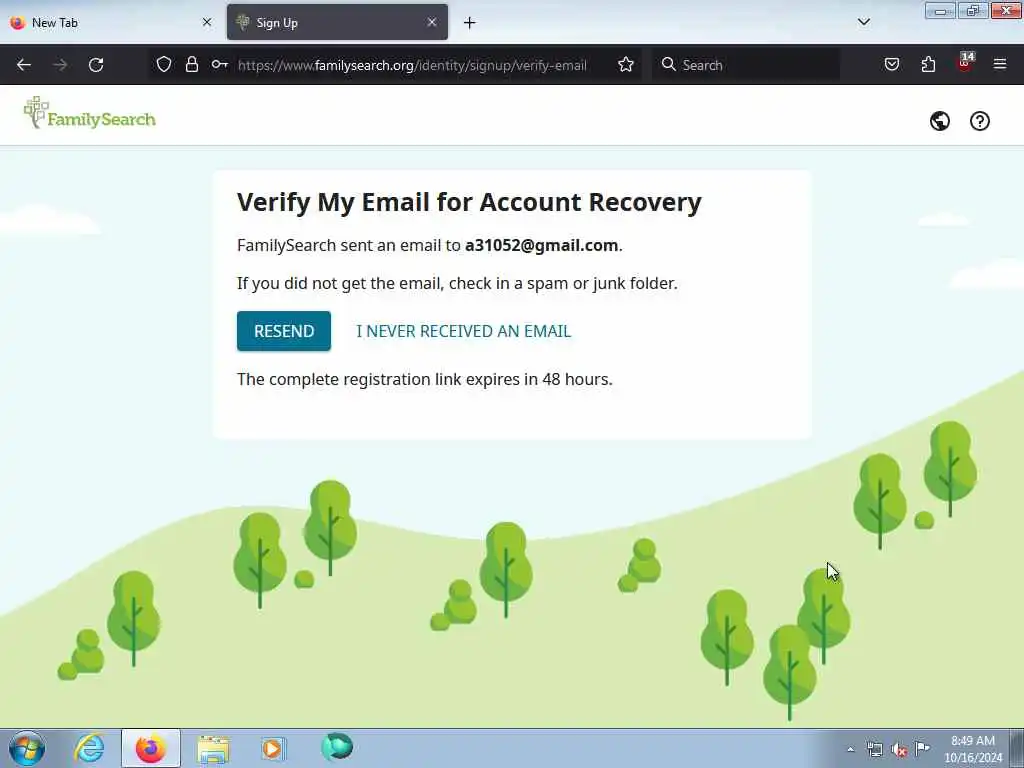
Task: Reload the page with the refresh icon
Action: click(x=96, y=65)
